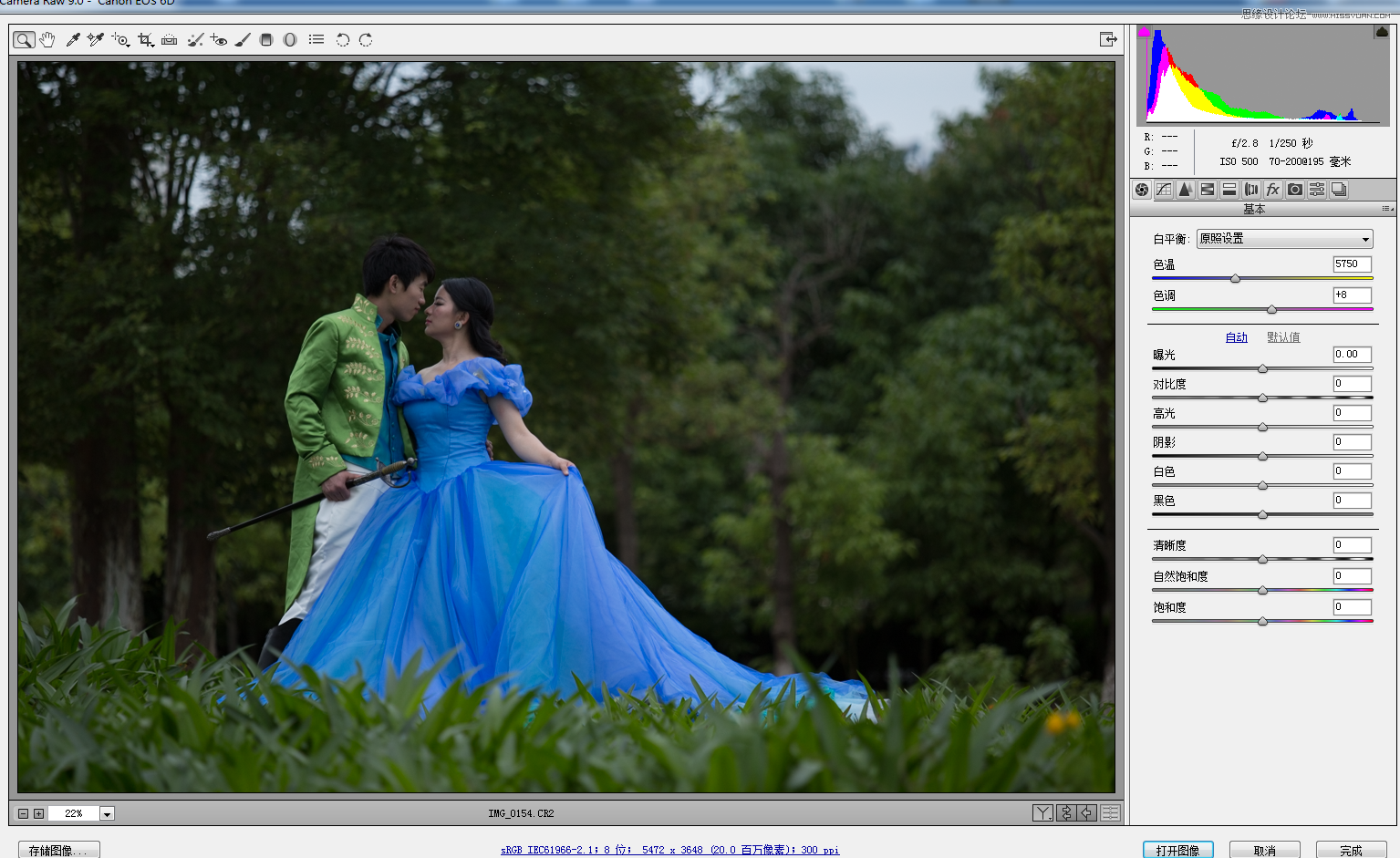Click the 饱和度 saturation value field
This screenshot has width=1400, height=858.
coord(1352,607)
